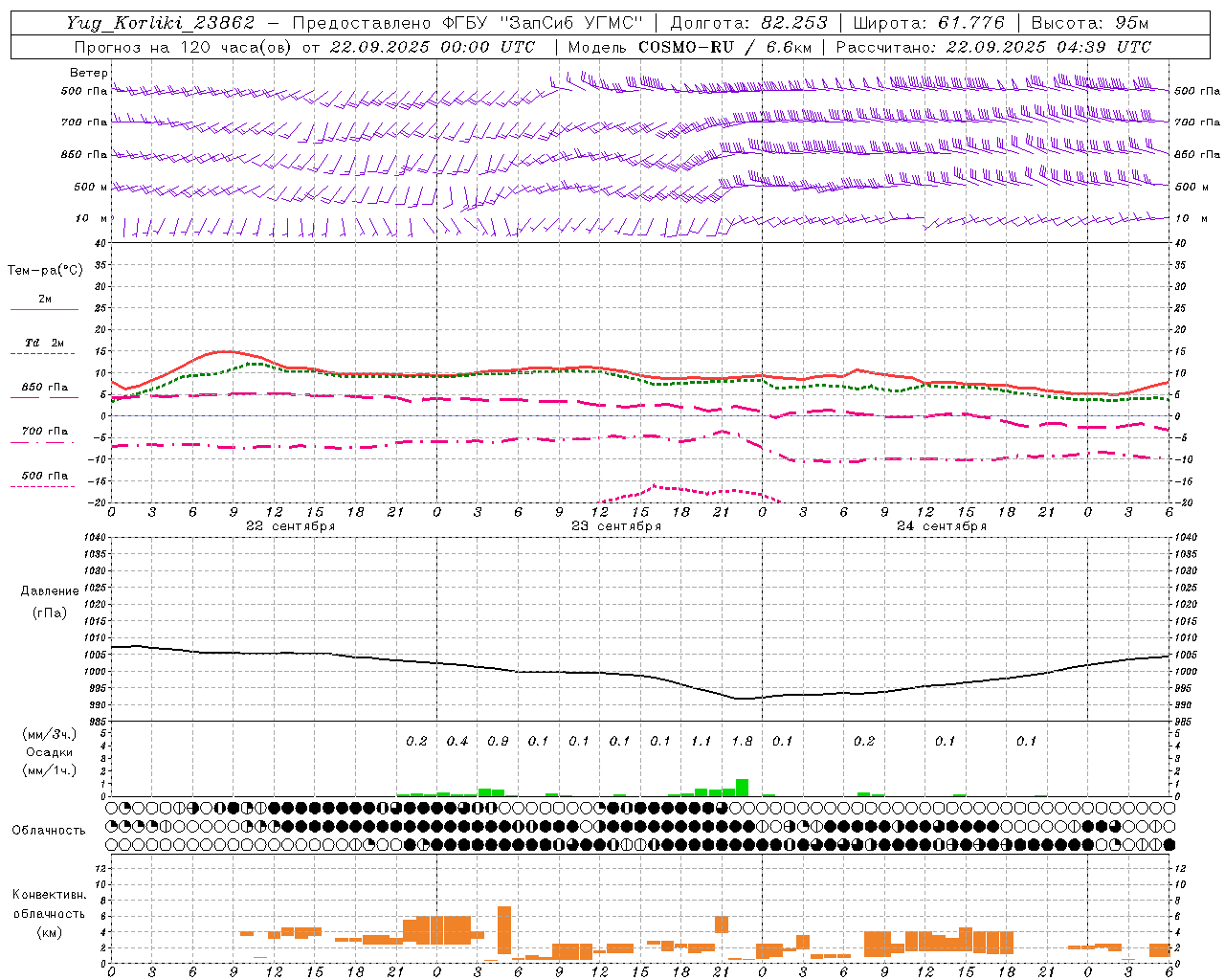Click the Давление pressure panel label
Screen dimensions: 1225x980
click(x=50, y=591)
